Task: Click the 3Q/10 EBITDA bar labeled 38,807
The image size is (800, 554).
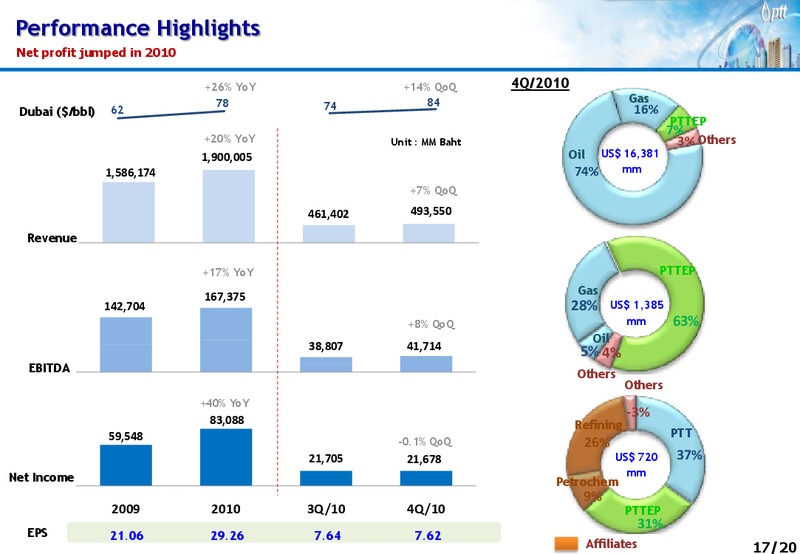Action: pyautogui.click(x=326, y=364)
